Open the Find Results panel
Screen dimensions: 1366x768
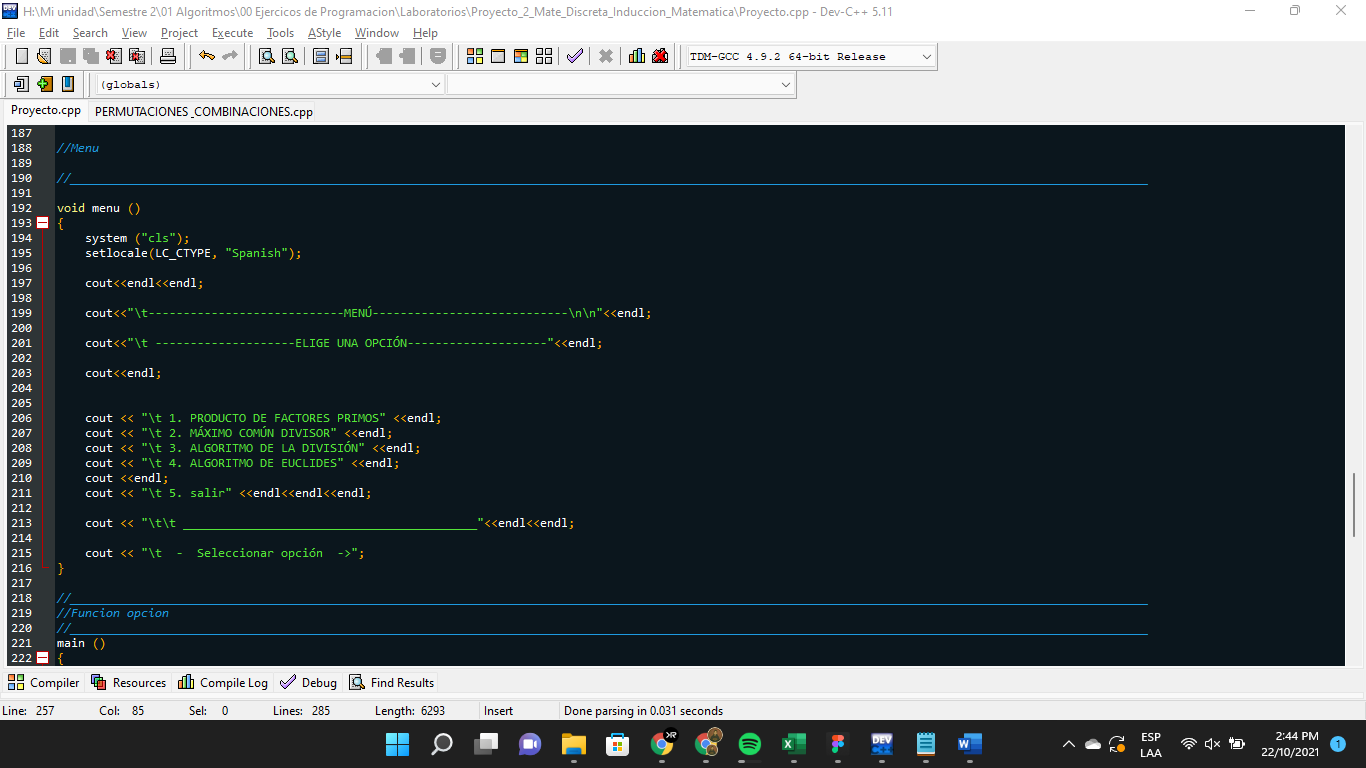point(390,682)
